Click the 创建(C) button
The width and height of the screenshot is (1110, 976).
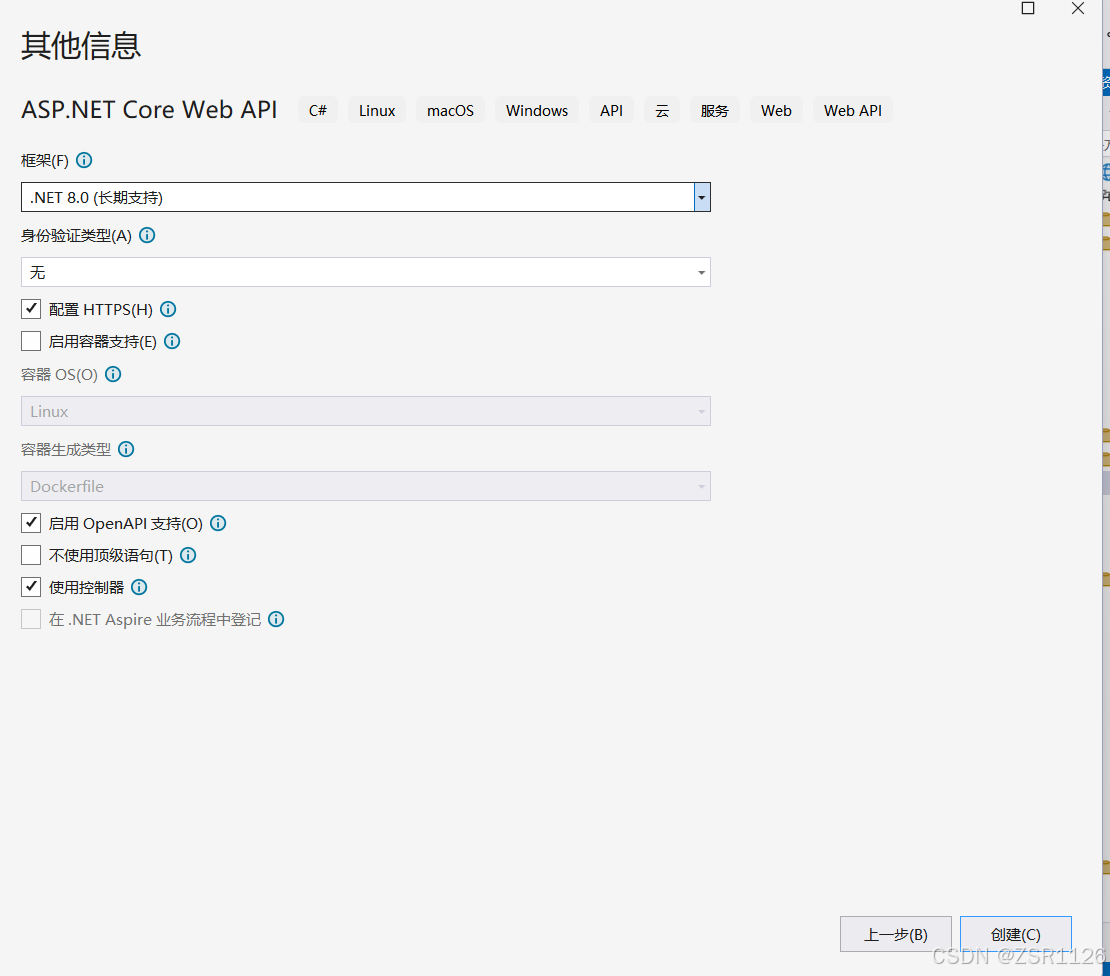1015,934
